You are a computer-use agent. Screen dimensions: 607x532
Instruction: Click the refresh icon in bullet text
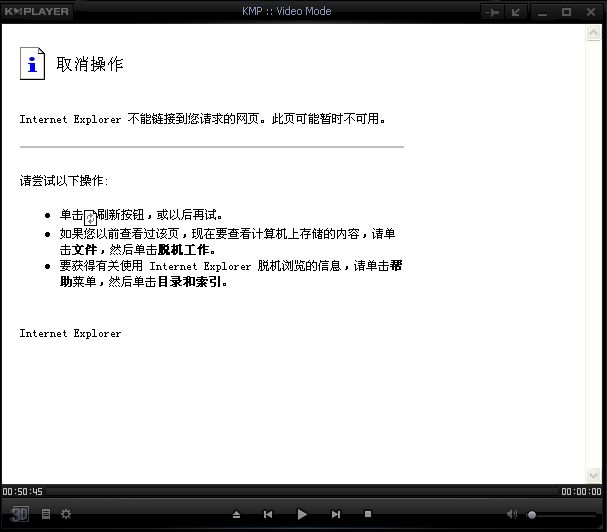[x=90, y=217]
